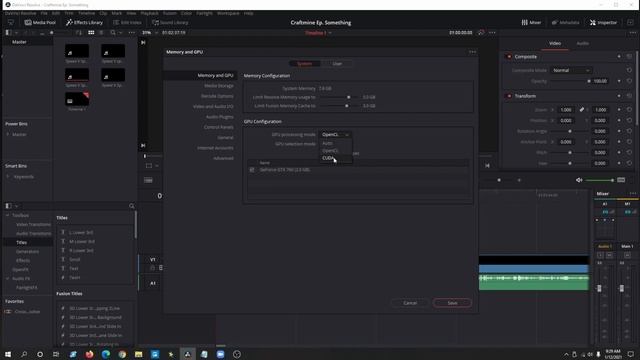Viewport: 640px width, 360px height.
Task: Toggle the V1 track lock icon
Action: (152, 268)
